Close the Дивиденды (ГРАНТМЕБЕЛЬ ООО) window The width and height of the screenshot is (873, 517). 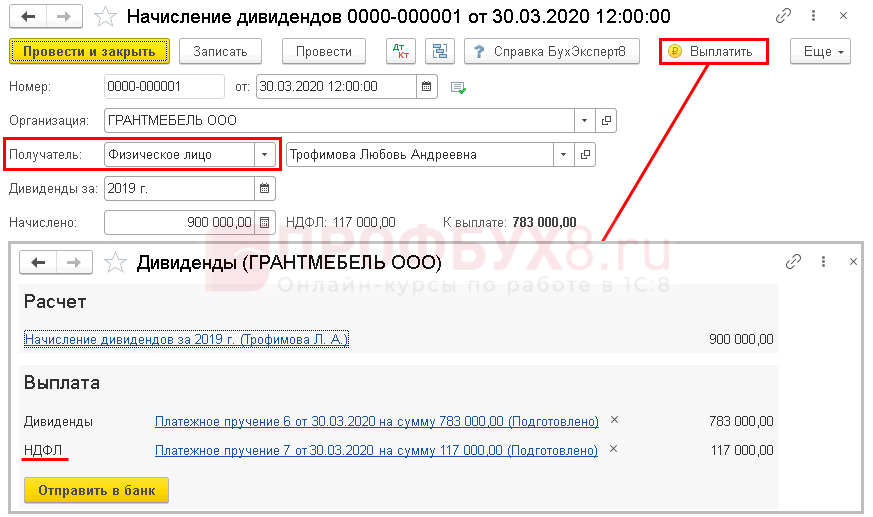tap(853, 262)
